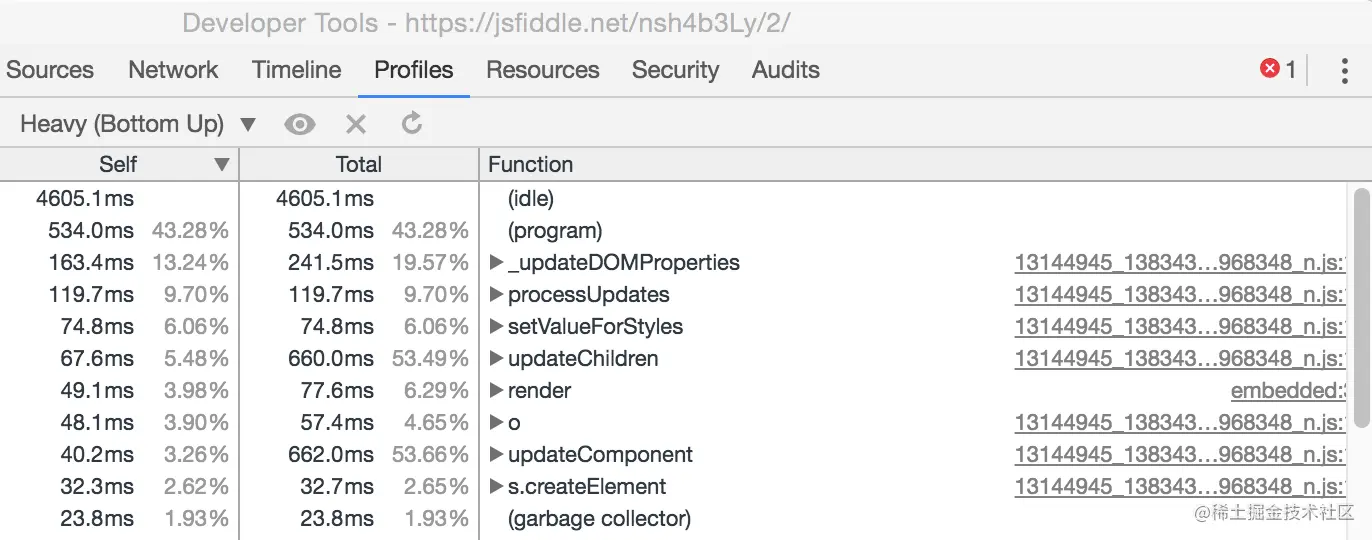Viewport: 1372px width, 540px height.
Task: Open the Heavy (Bottom Up) view dropdown
Action: (x=138, y=124)
